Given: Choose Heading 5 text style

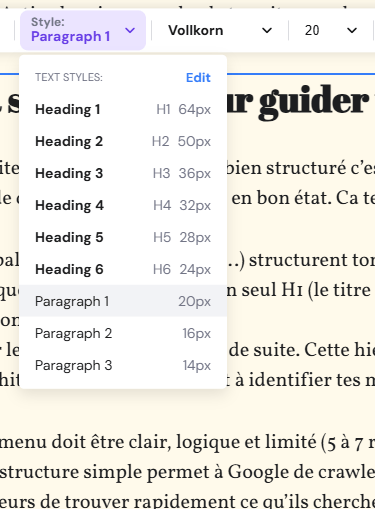Looking at the screenshot, I should pos(123,237).
